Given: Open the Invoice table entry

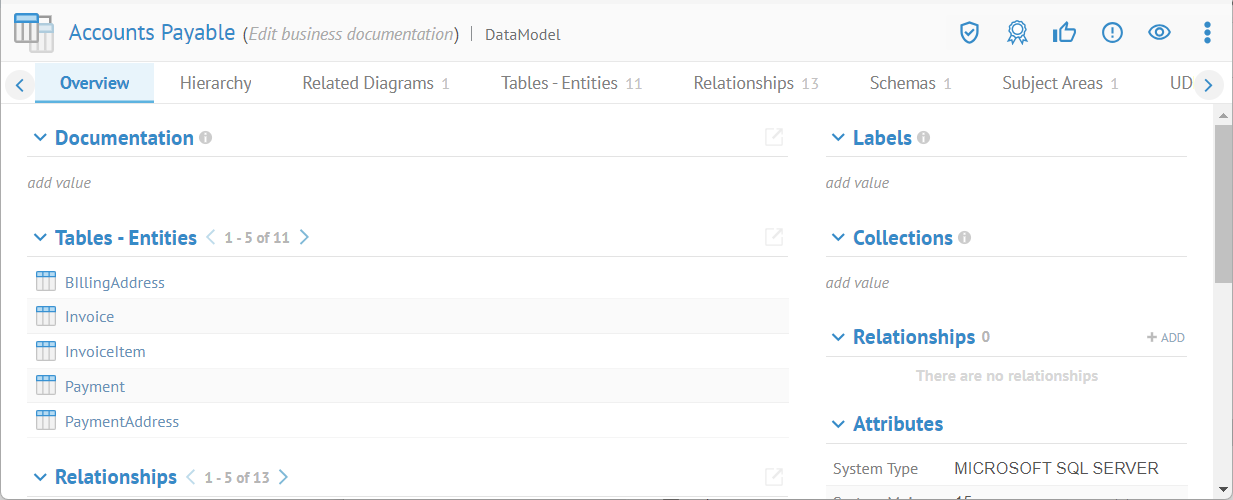Looking at the screenshot, I should point(89,317).
